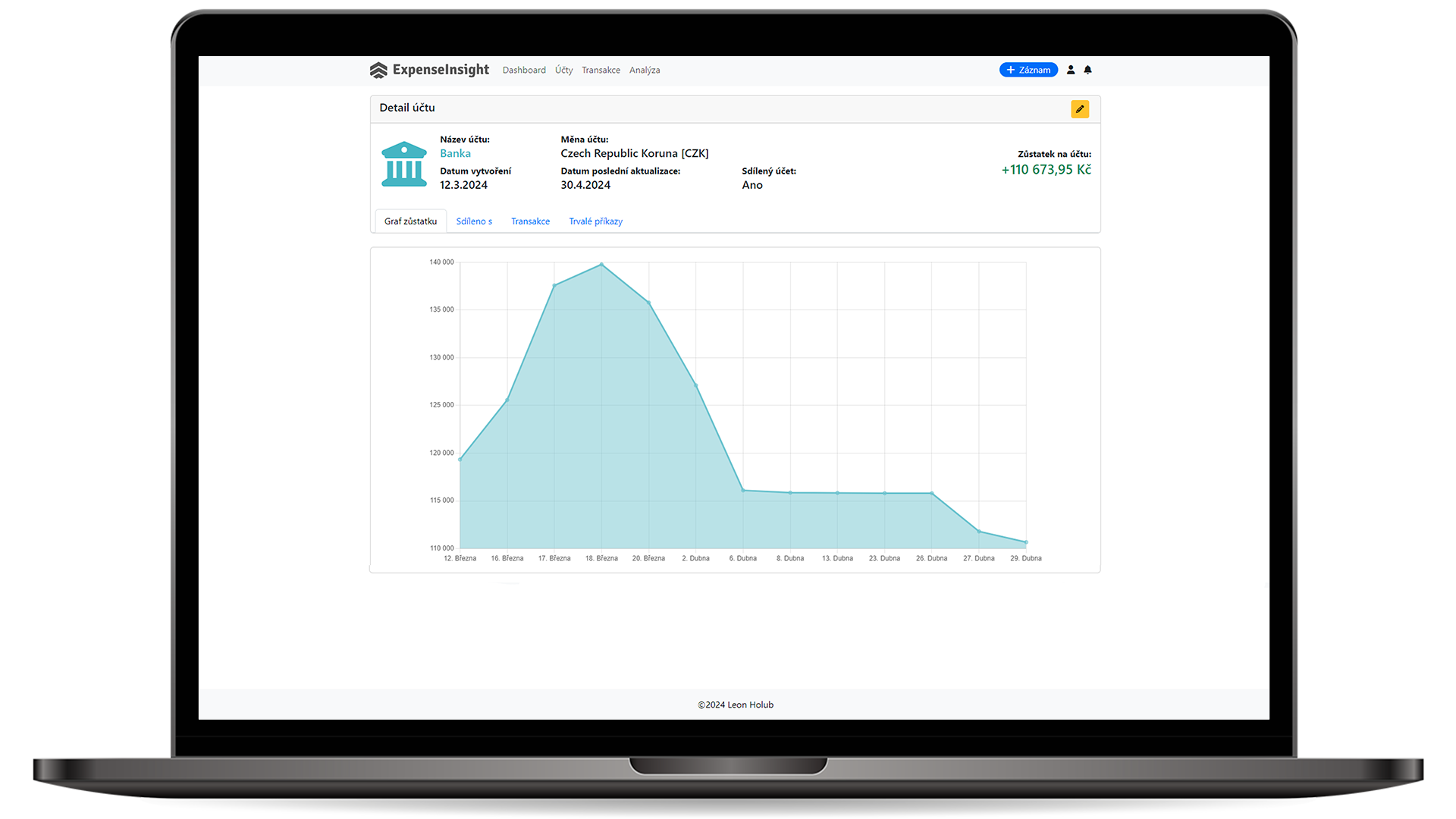
Task: Click the ExpenseInsight logo icon
Action: coord(378,71)
